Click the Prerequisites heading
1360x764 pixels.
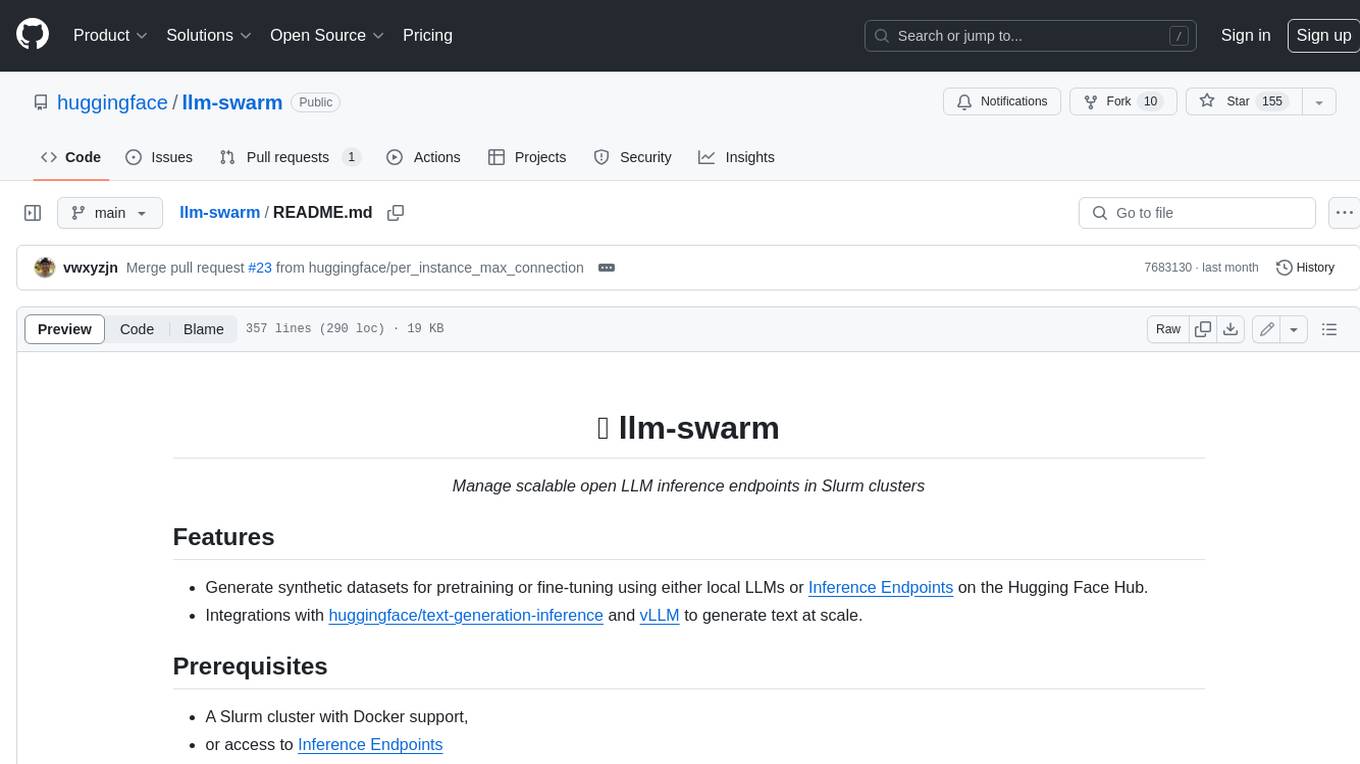(x=250, y=666)
